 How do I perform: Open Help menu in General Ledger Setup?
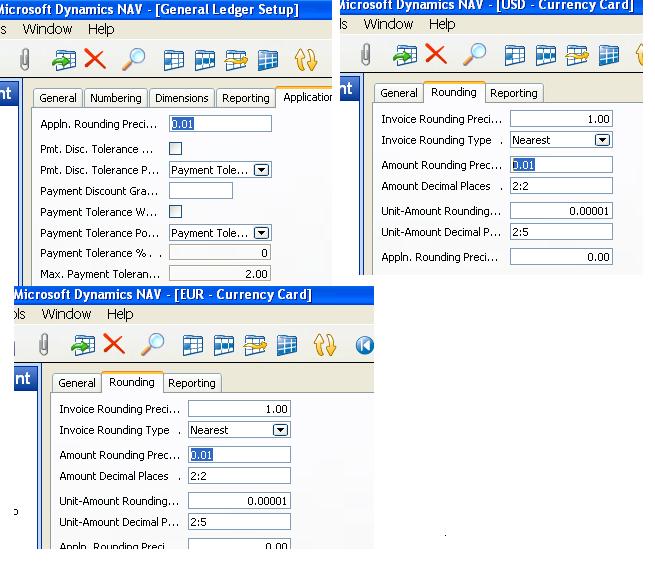[x=101, y=29]
